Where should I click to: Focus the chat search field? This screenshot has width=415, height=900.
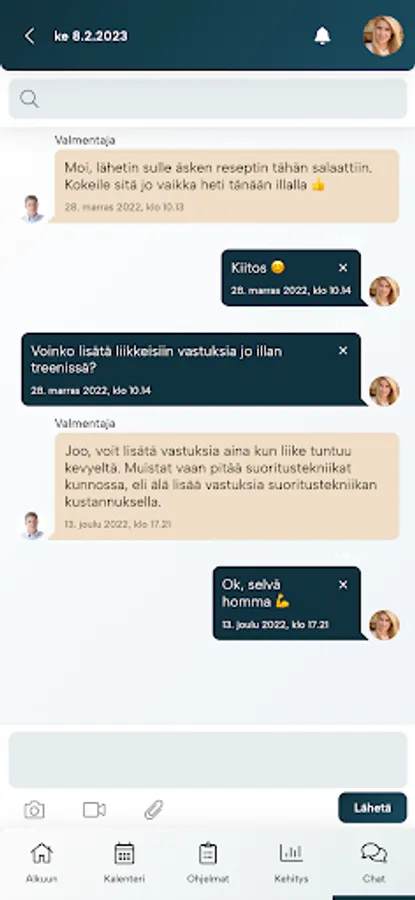[208, 99]
